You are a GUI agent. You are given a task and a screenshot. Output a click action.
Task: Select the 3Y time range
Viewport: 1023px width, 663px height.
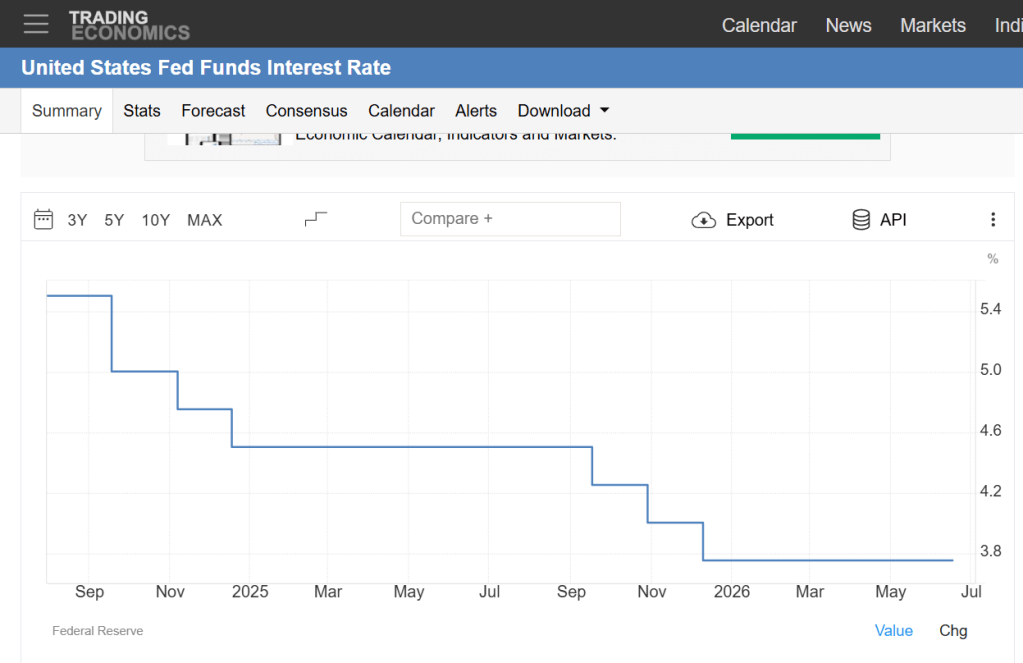tap(77, 221)
